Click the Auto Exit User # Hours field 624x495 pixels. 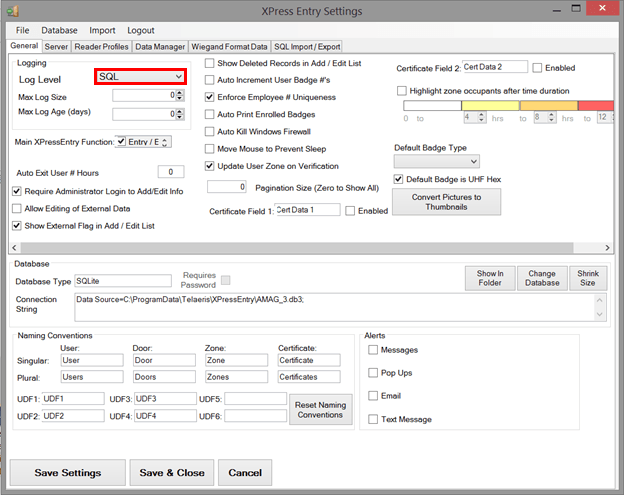click(171, 172)
